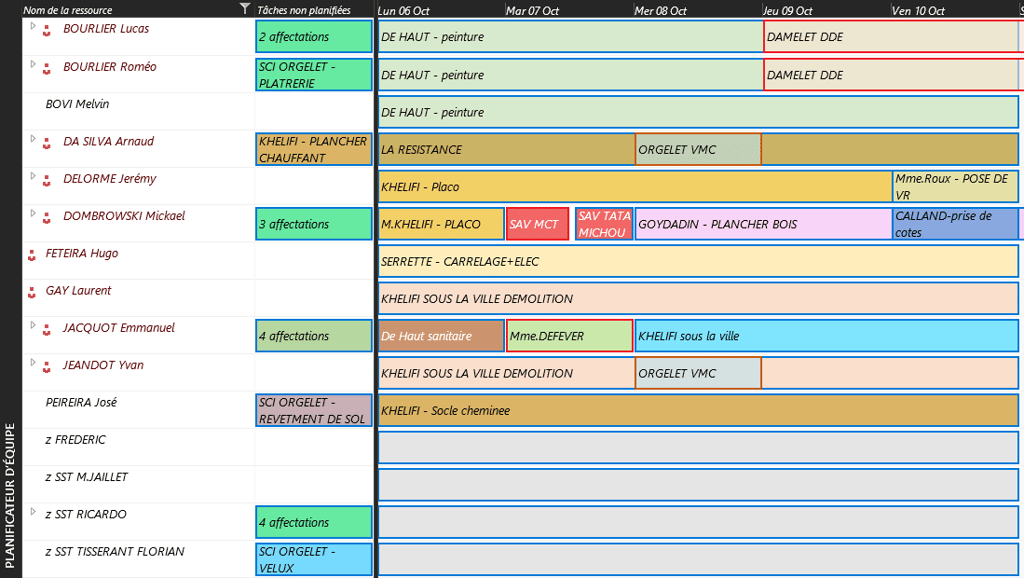Open the SCI ORGELET - VELUX unplanned task
The height and width of the screenshot is (578, 1024).
point(313,560)
